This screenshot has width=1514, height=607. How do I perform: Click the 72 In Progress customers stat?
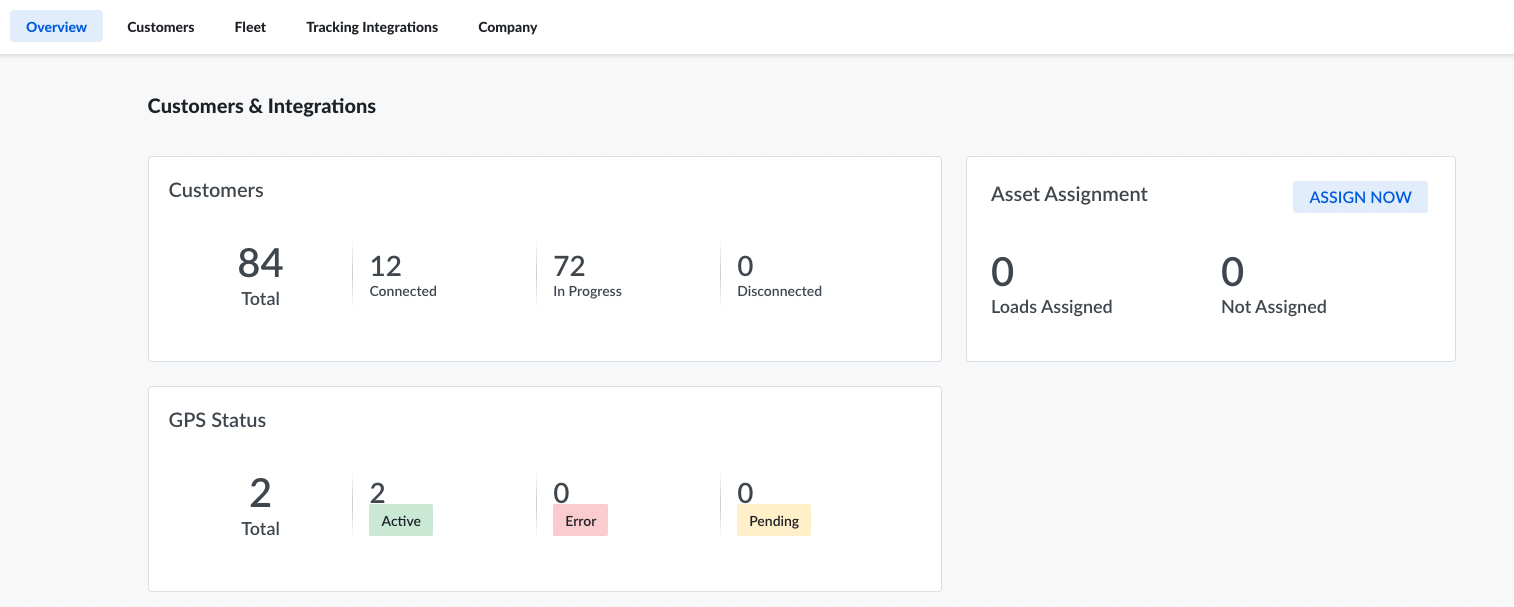pos(570,266)
